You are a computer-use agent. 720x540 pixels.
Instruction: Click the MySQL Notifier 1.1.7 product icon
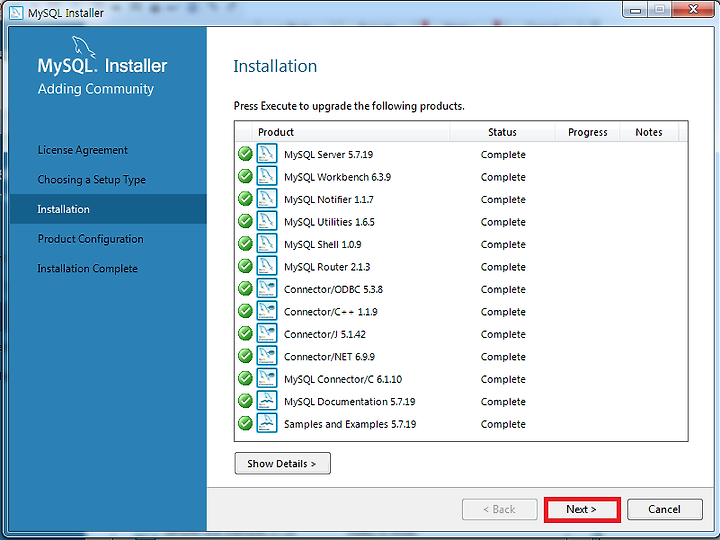[x=267, y=198]
